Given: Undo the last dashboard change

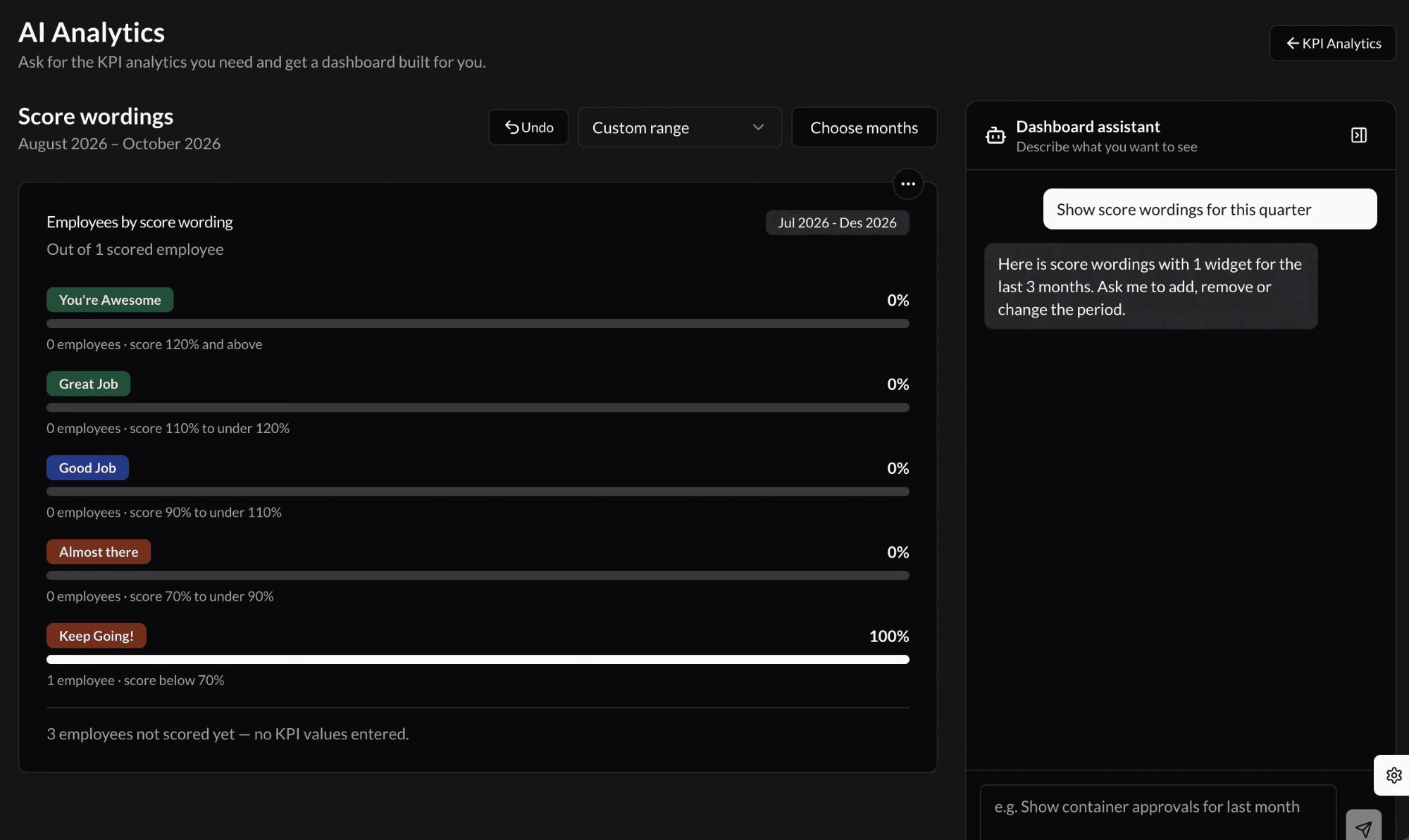Looking at the screenshot, I should [528, 127].
